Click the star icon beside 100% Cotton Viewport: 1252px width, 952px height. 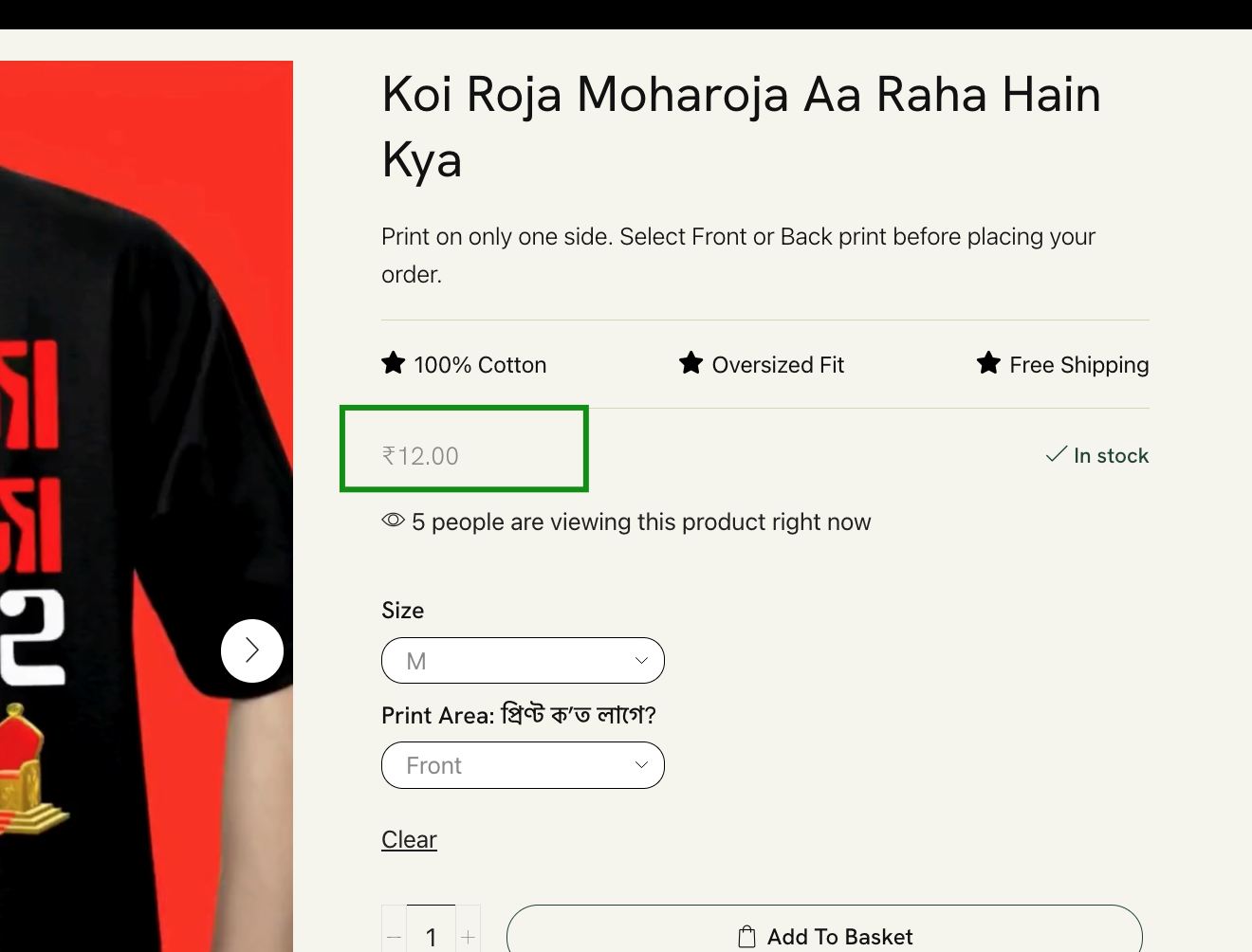coord(394,363)
